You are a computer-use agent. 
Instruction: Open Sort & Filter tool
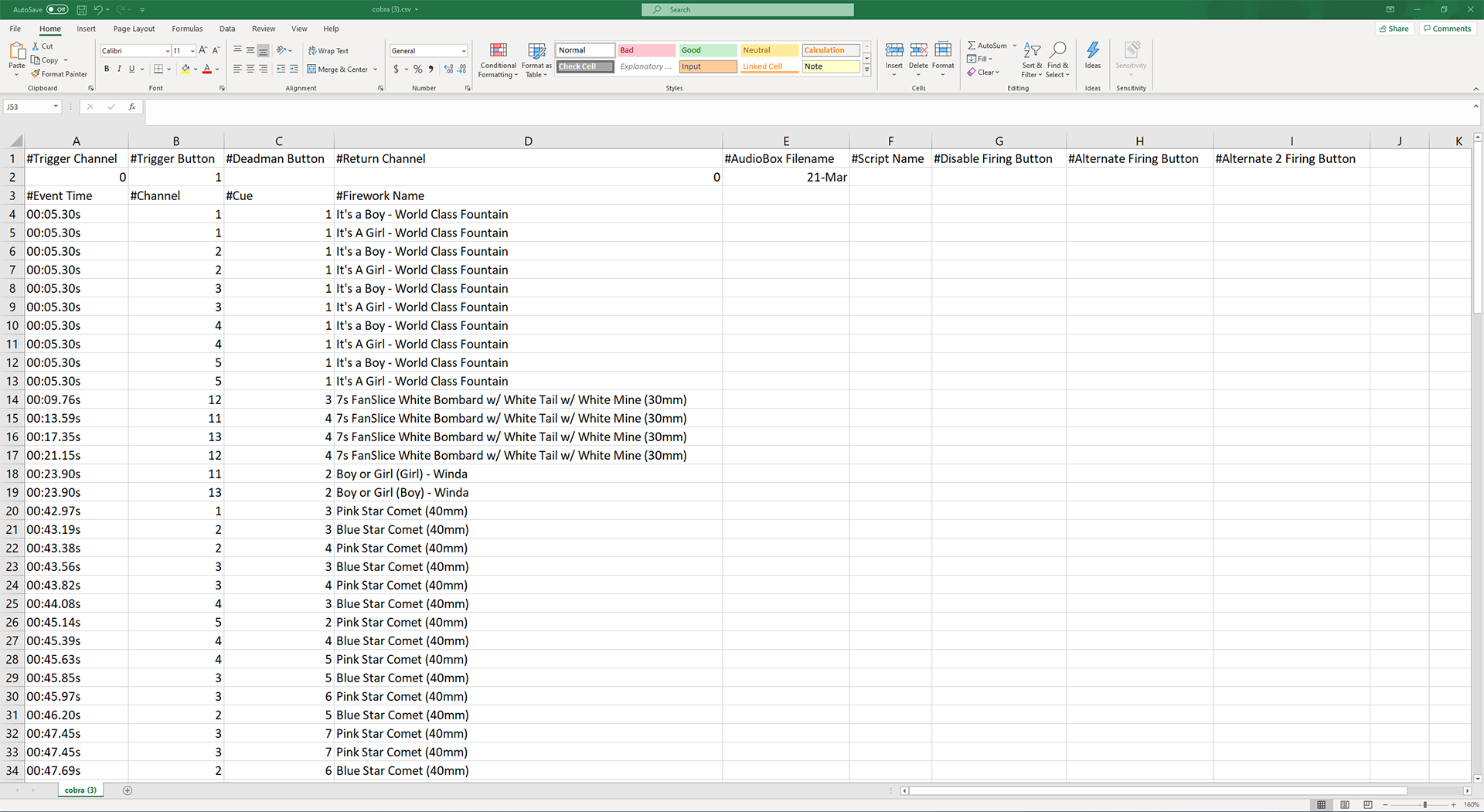(x=1032, y=60)
